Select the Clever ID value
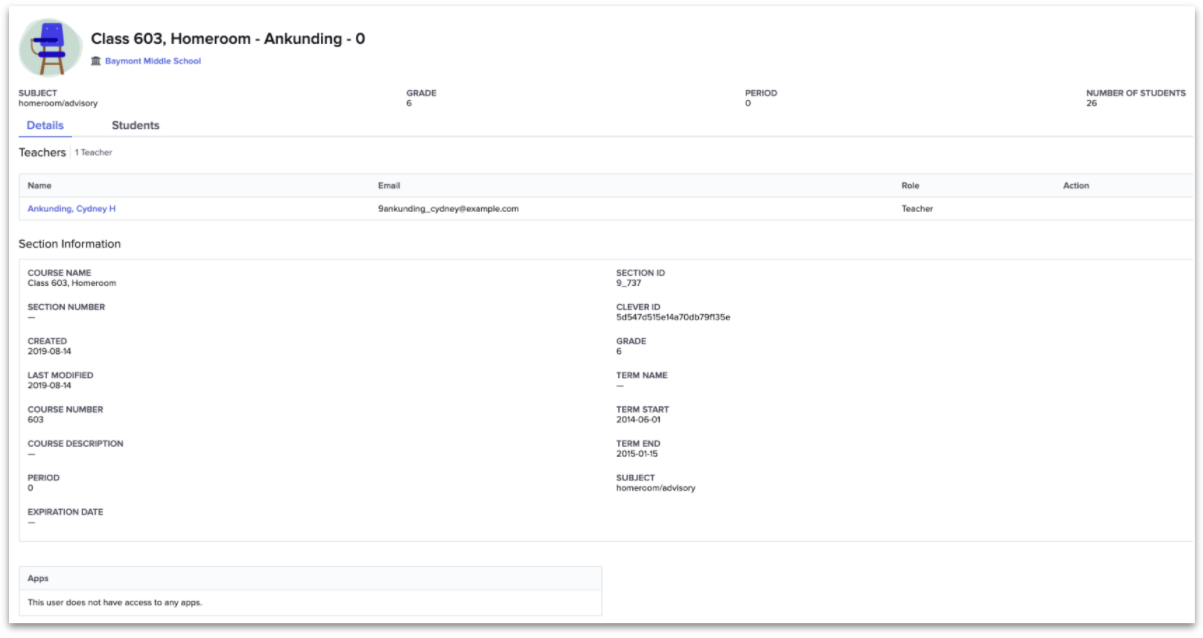This screenshot has width=1203, height=638. tap(677, 315)
